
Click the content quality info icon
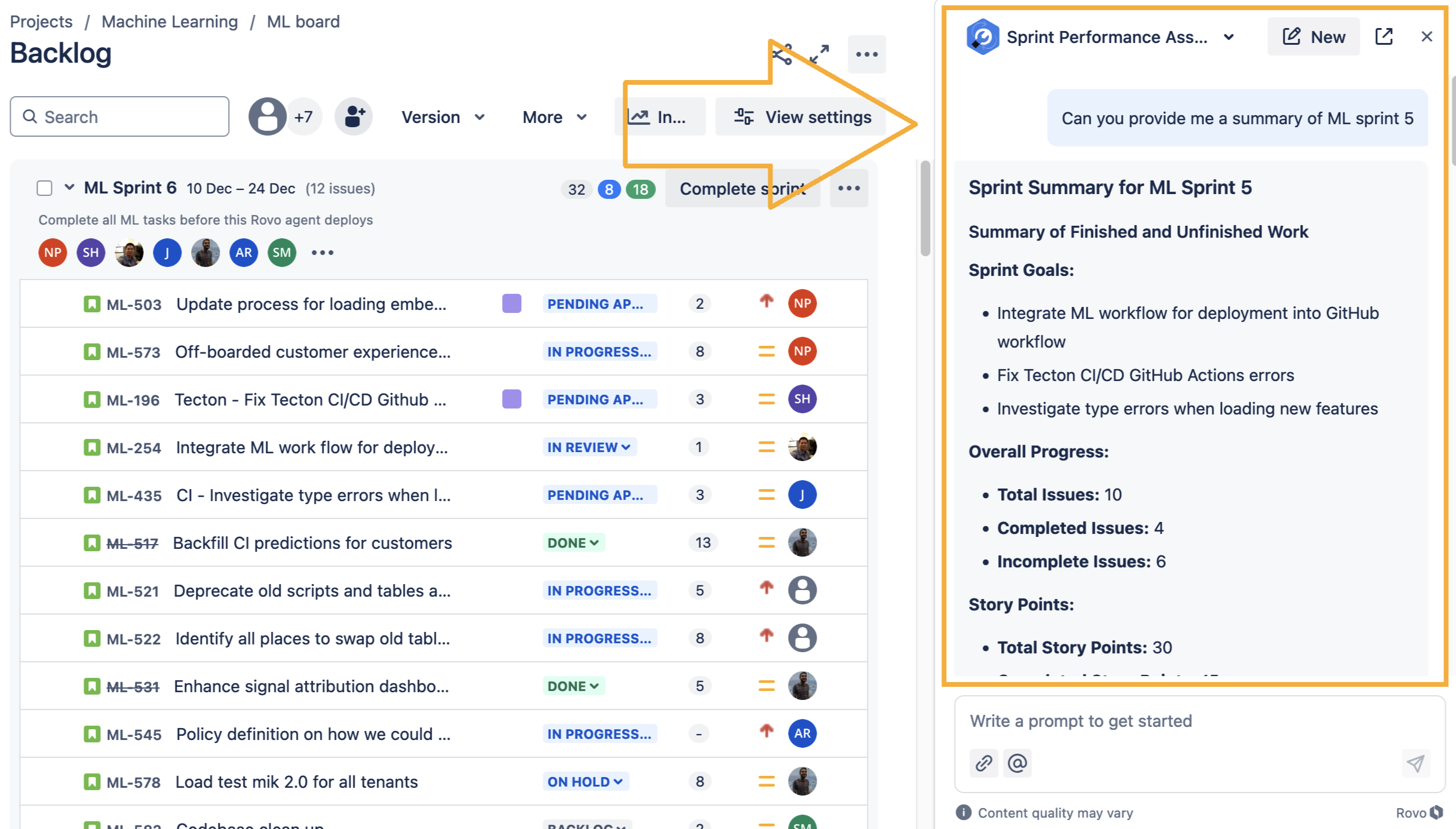pos(963,812)
